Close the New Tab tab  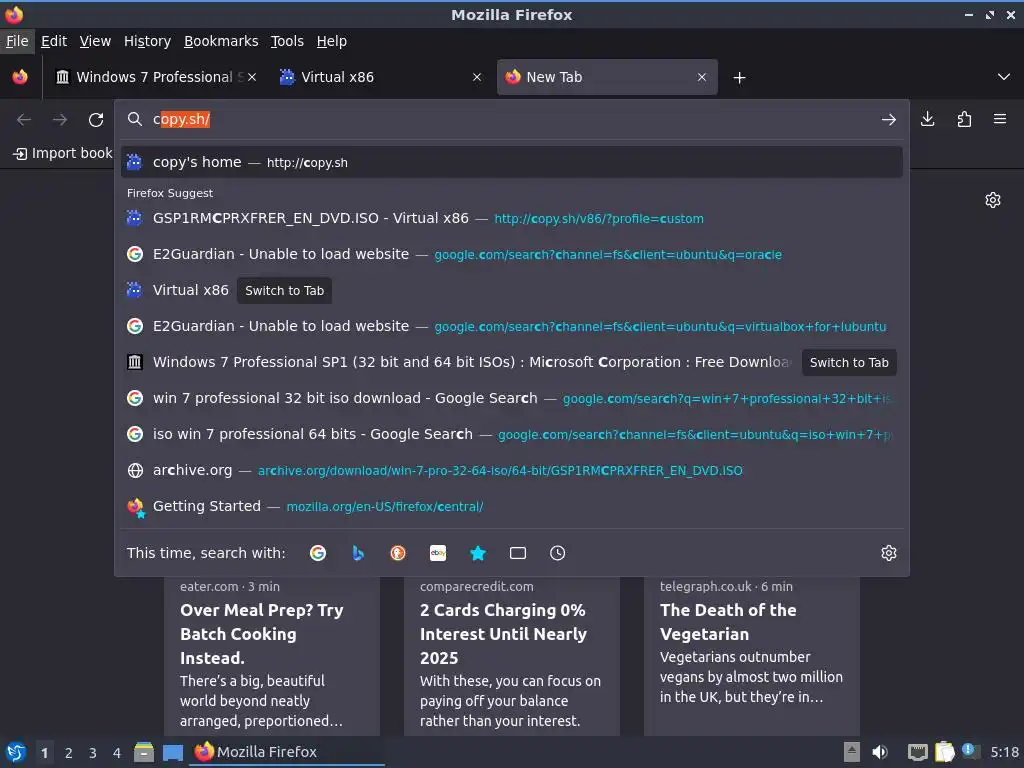point(701,77)
